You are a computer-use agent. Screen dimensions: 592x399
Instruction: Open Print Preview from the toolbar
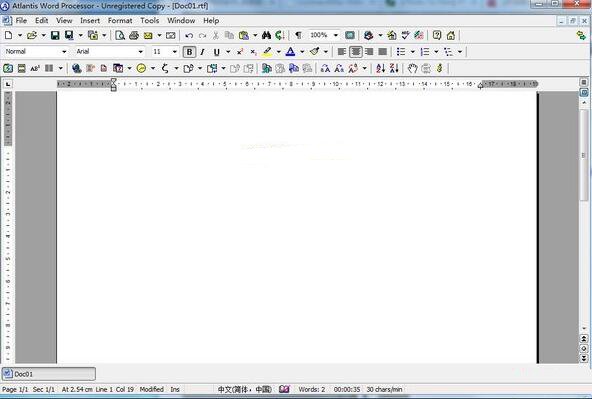pos(120,35)
